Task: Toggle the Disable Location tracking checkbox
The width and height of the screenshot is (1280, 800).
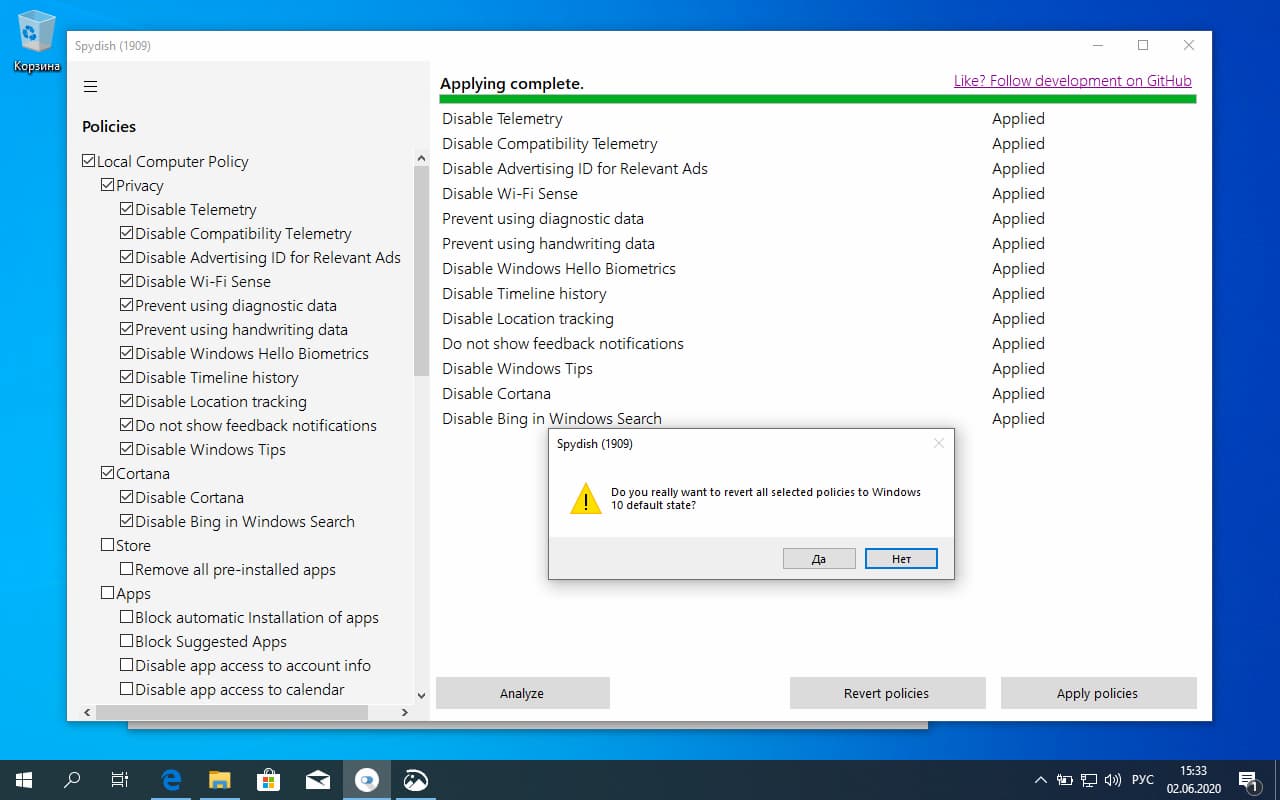Action: (x=127, y=401)
